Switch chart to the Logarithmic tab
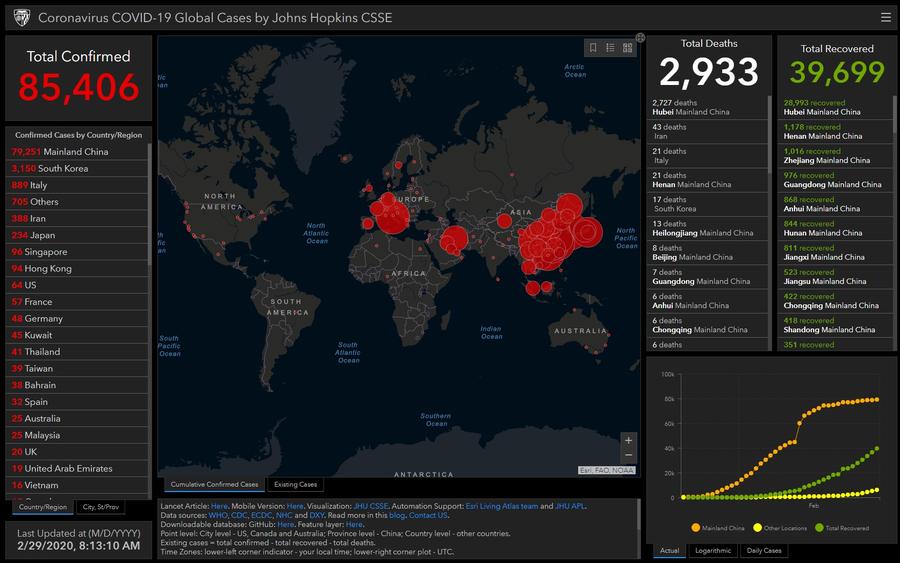This screenshot has height=563, width=900. [x=712, y=550]
